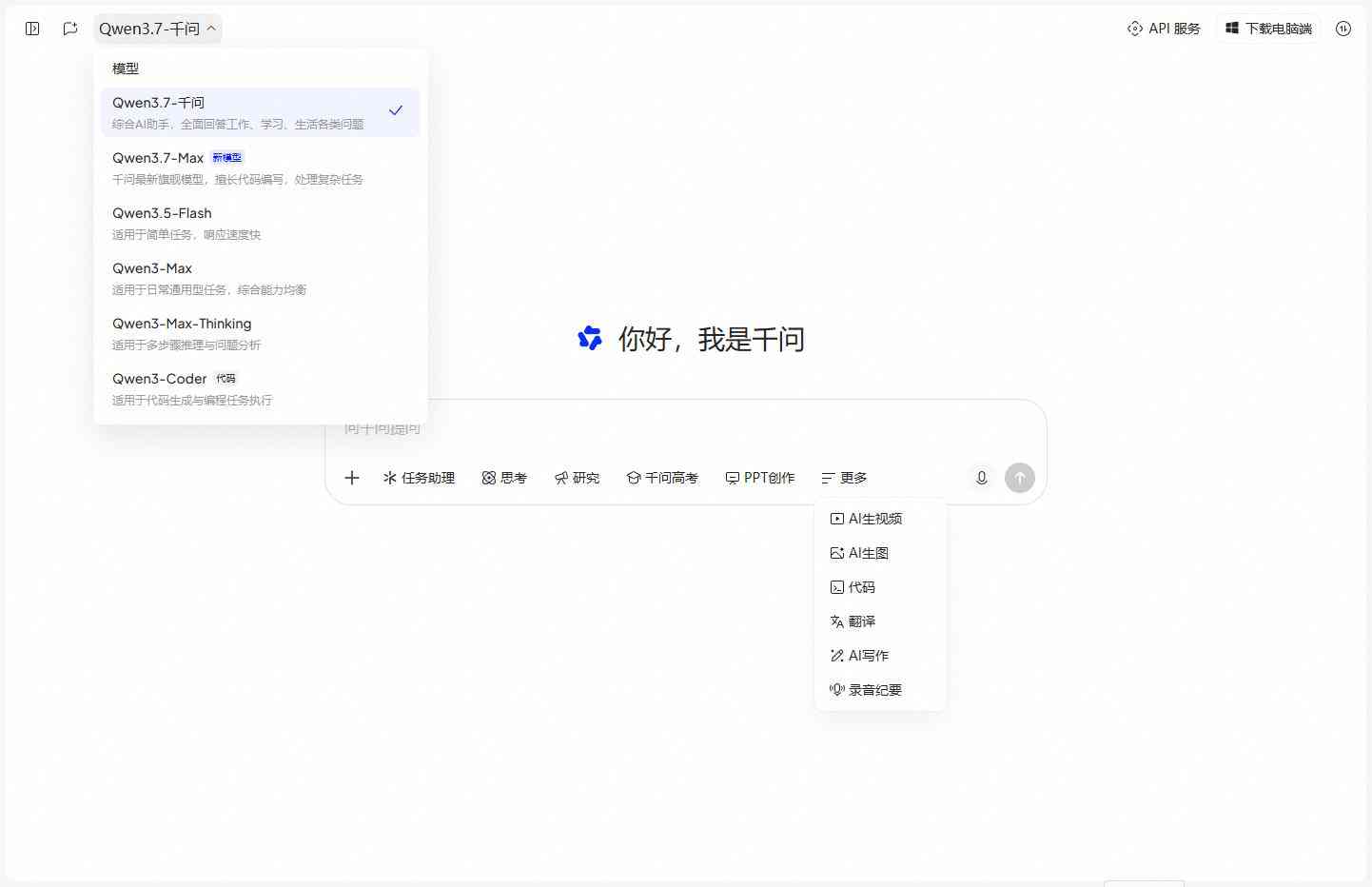Select PPT创作 tool
This screenshot has height=887, width=1372.
tap(760, 478)
